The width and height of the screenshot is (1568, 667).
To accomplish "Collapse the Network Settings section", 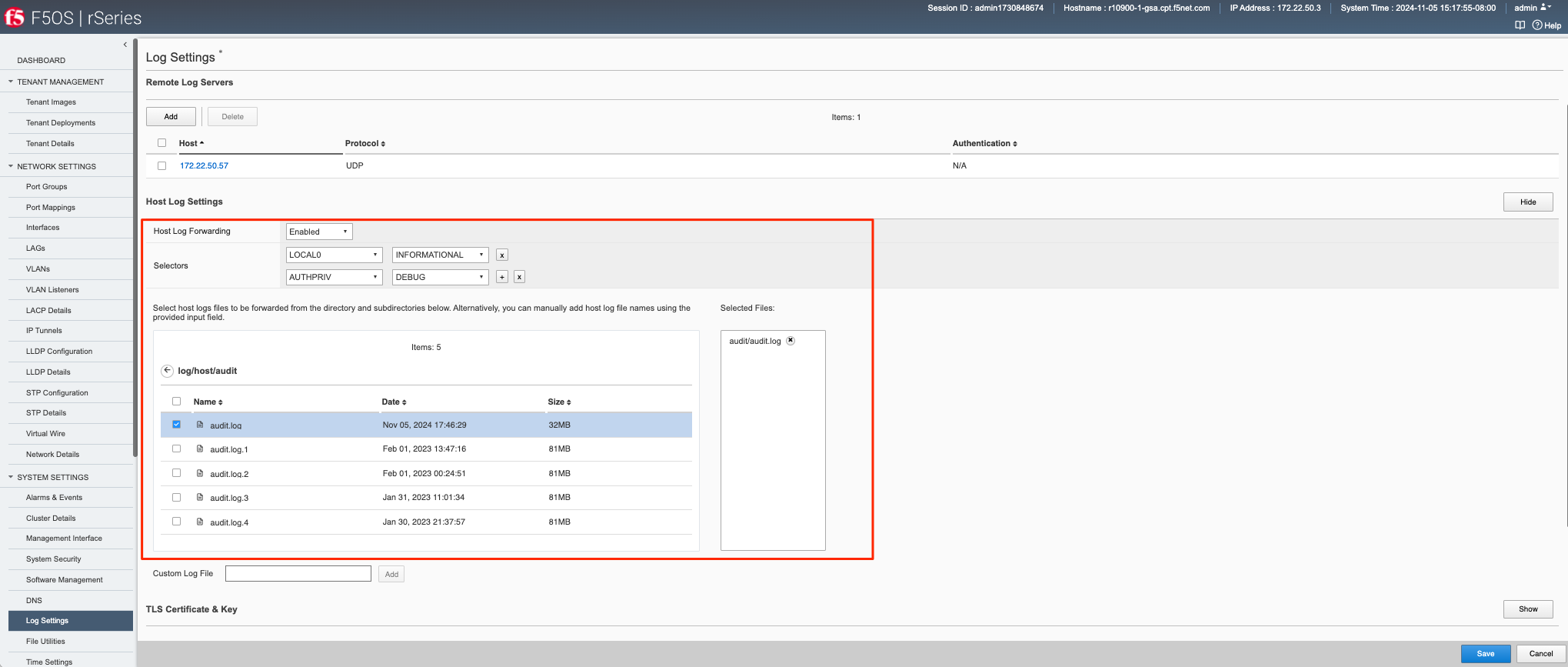I will (11, 166).
